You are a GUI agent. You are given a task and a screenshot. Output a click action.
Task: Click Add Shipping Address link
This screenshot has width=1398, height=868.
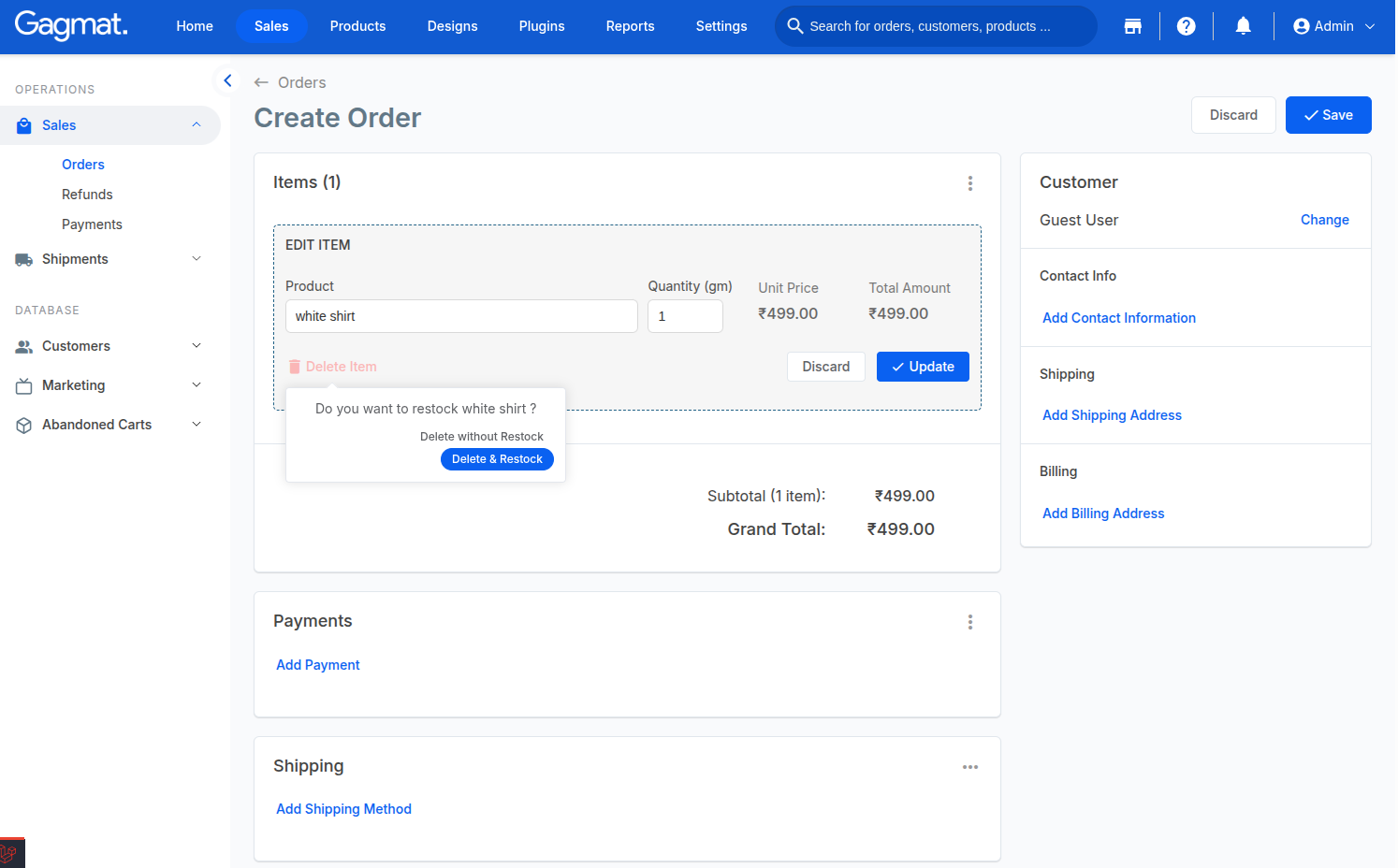1112,415
